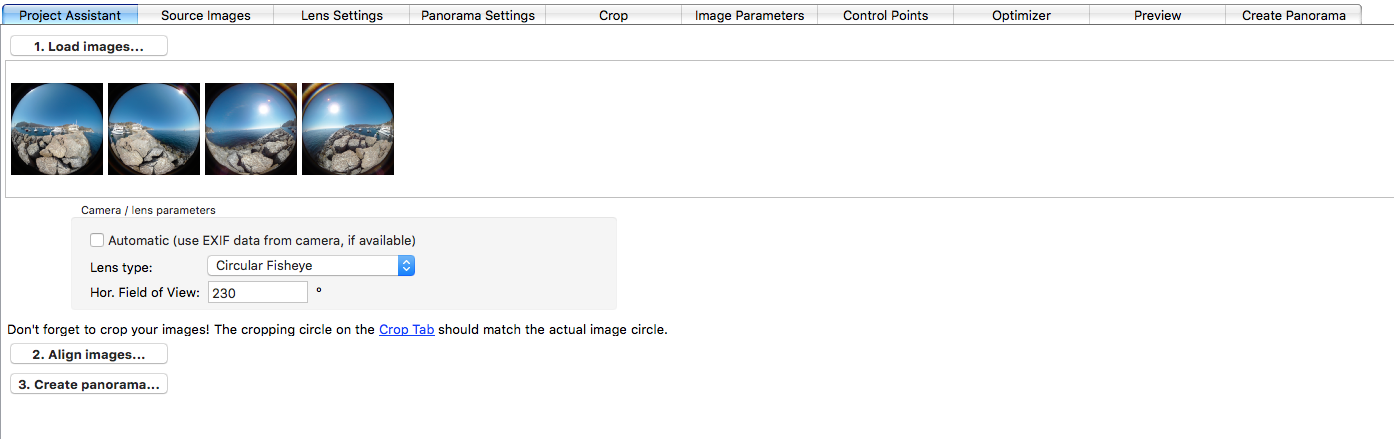Switch to the Preview tab
The width and height of the screenshot is (1394, 439).
pyautogui.click(x=1158, y=15)
